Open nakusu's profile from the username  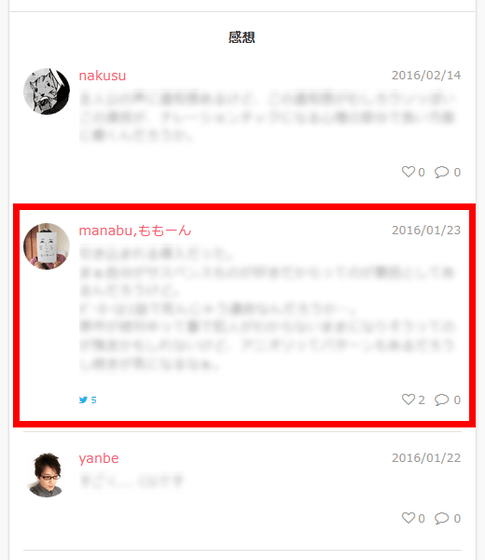pos(102,76)
